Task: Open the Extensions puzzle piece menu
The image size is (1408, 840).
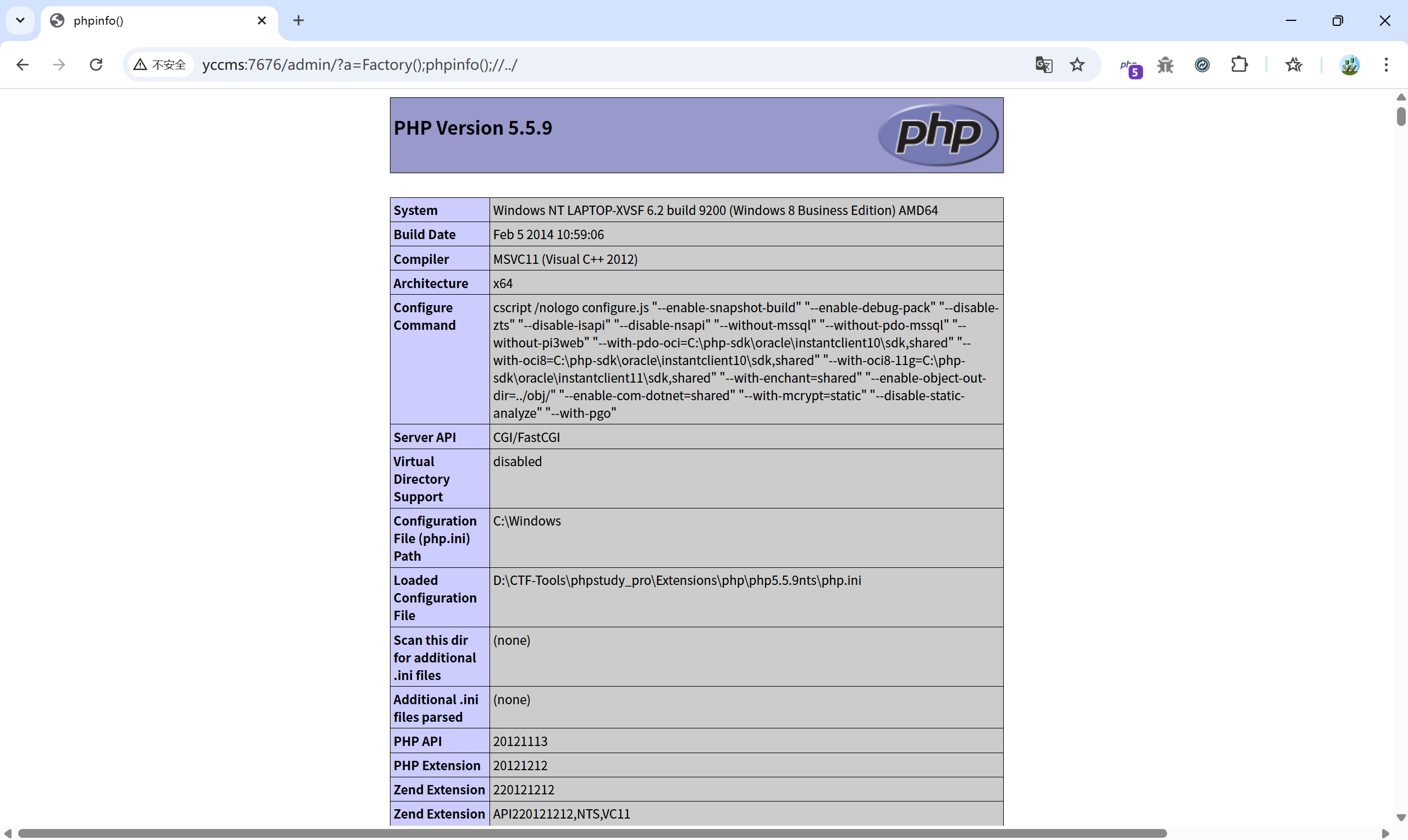Action: [x=1239, y=64]
